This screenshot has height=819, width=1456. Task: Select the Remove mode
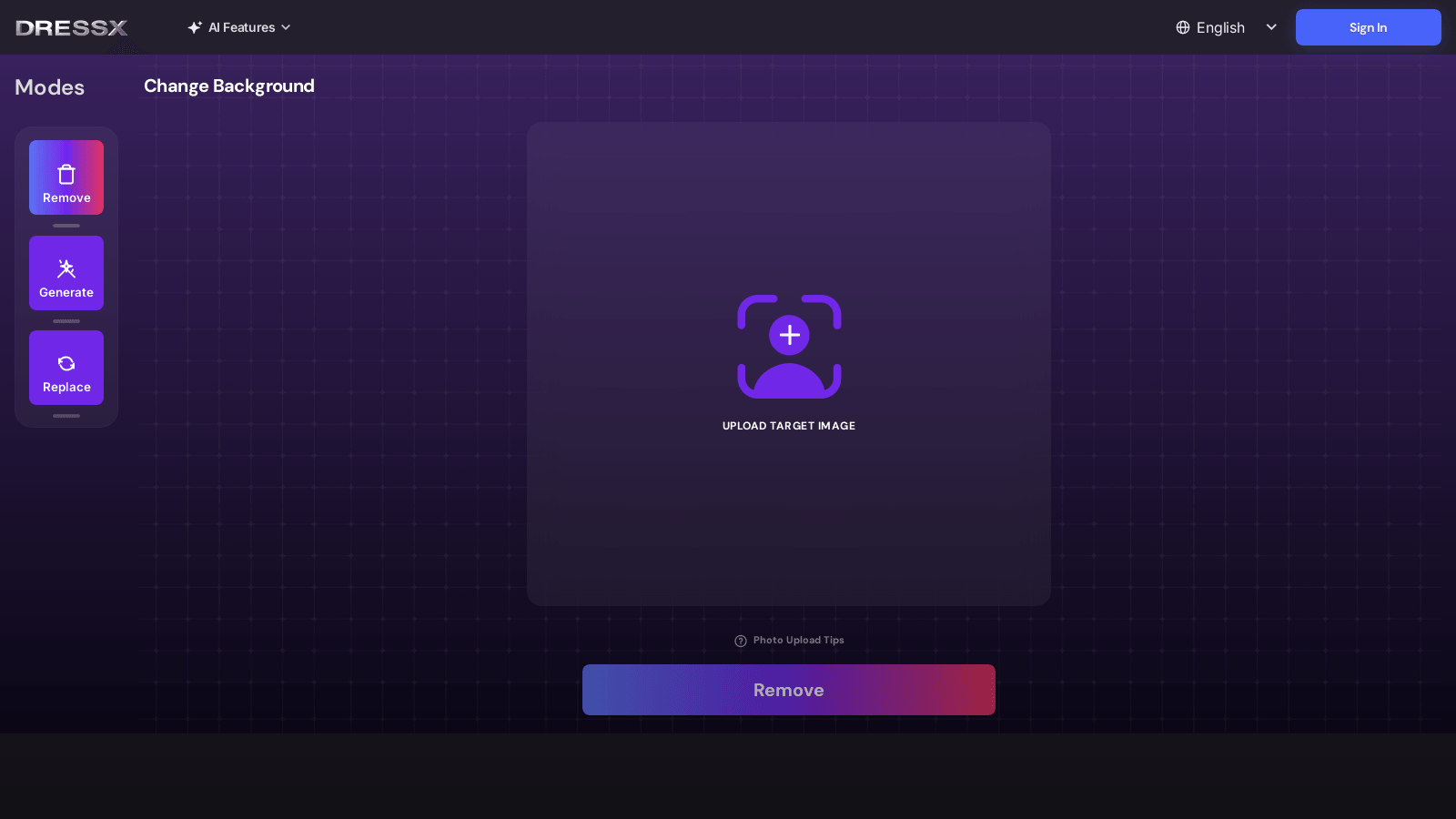point(66,177)
